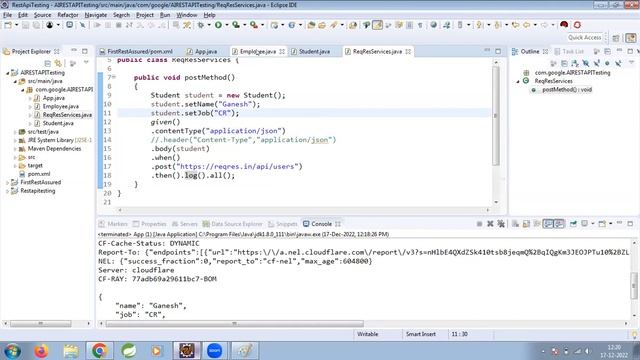This screenshot has height=360, width=640.
Task: Click the External Tools run icon
Action: [253, 25]
